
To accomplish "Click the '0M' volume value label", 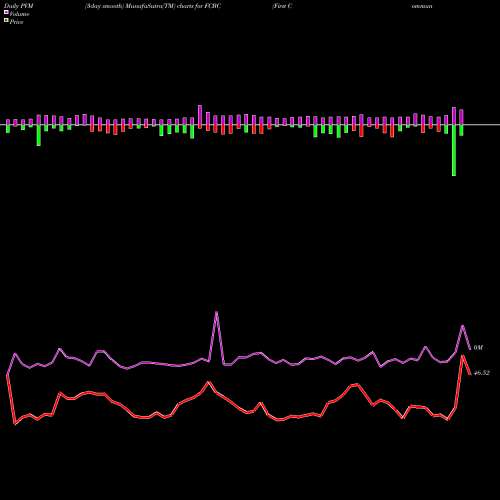I will pos(478,348).
